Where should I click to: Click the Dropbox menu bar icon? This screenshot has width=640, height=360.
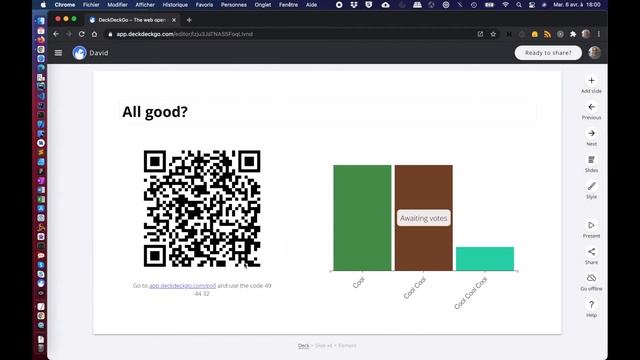point(354,5)
